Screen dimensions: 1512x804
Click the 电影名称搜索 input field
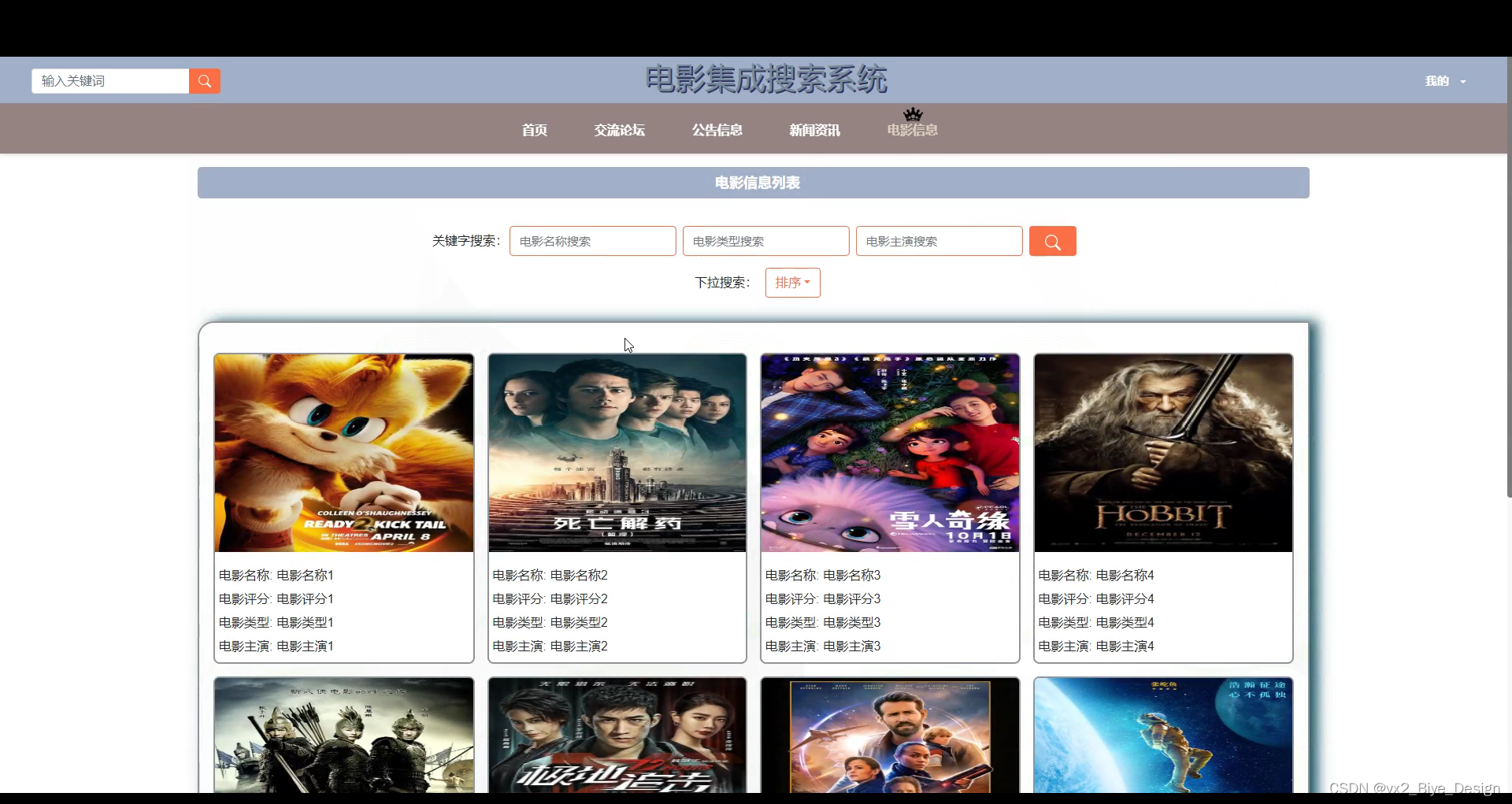tap(593, 241)
